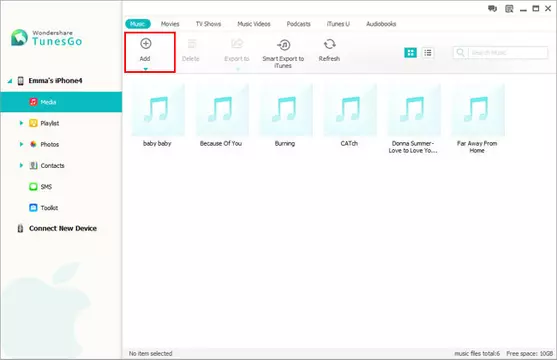
Task: Collapse Emma's iPhone4 device tree
Action: pos(10,81)
